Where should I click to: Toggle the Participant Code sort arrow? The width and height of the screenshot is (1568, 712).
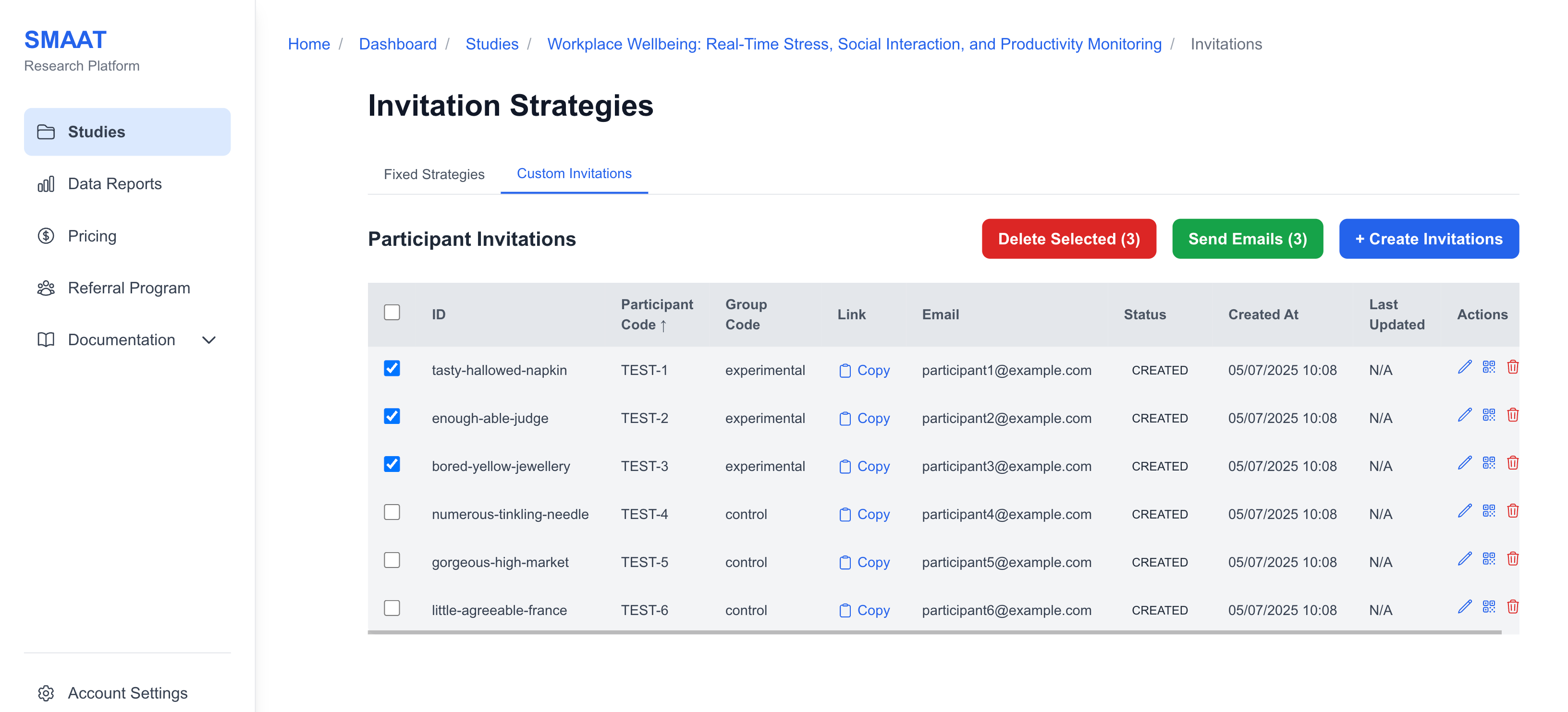(663, 326)
